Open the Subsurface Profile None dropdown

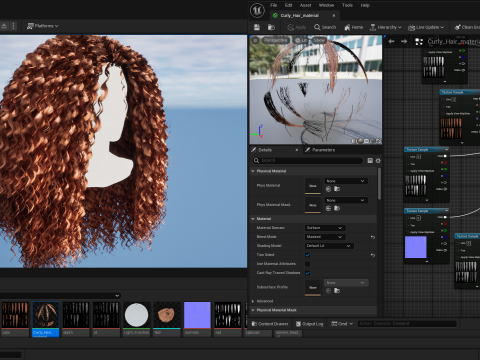[x=346, y=283]
